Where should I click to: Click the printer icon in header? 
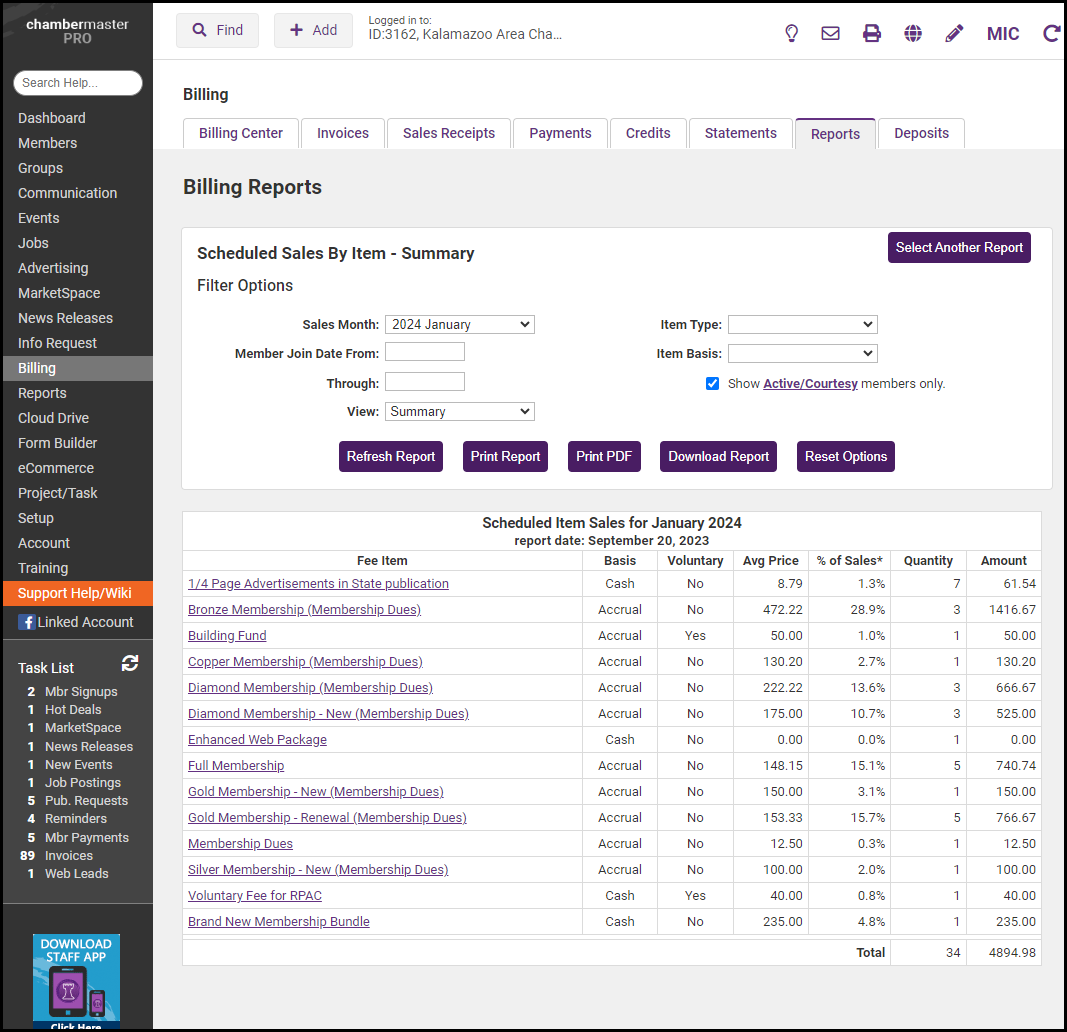tap(872, 33)
